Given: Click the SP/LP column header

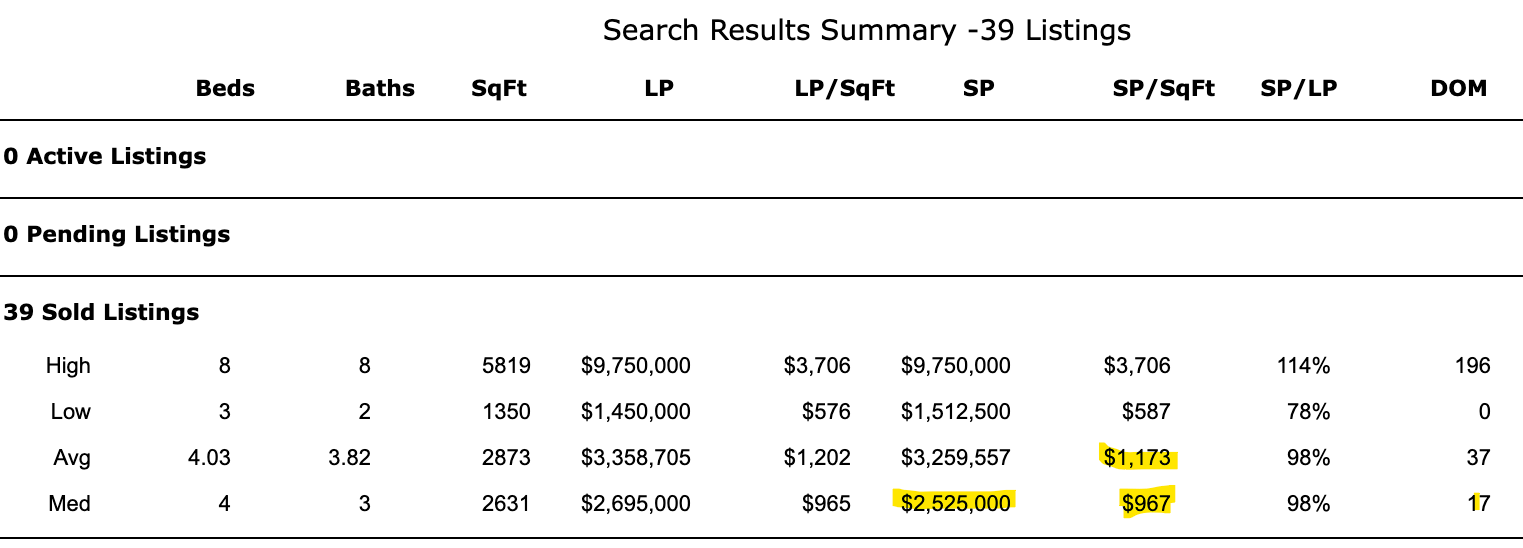Looking at the screenshot, I should (1299, 88).
